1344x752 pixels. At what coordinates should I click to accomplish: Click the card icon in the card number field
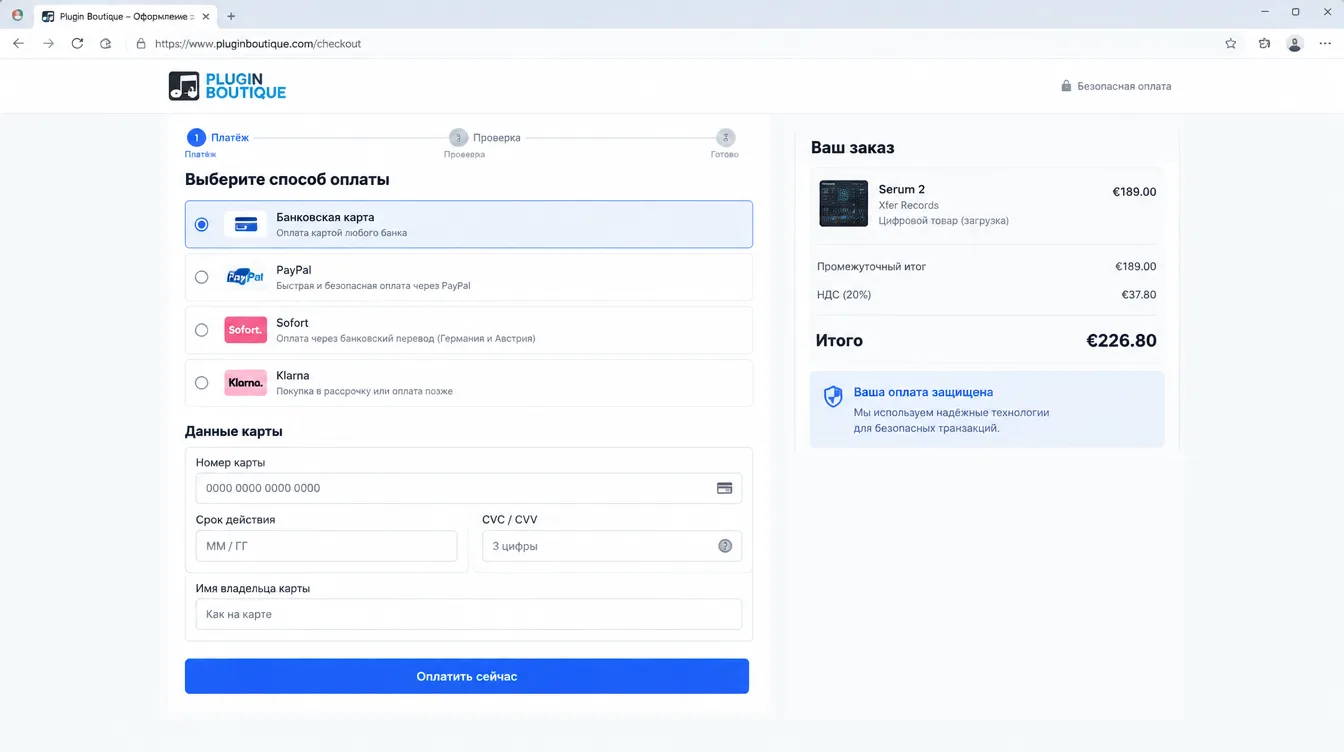[725, 488]
